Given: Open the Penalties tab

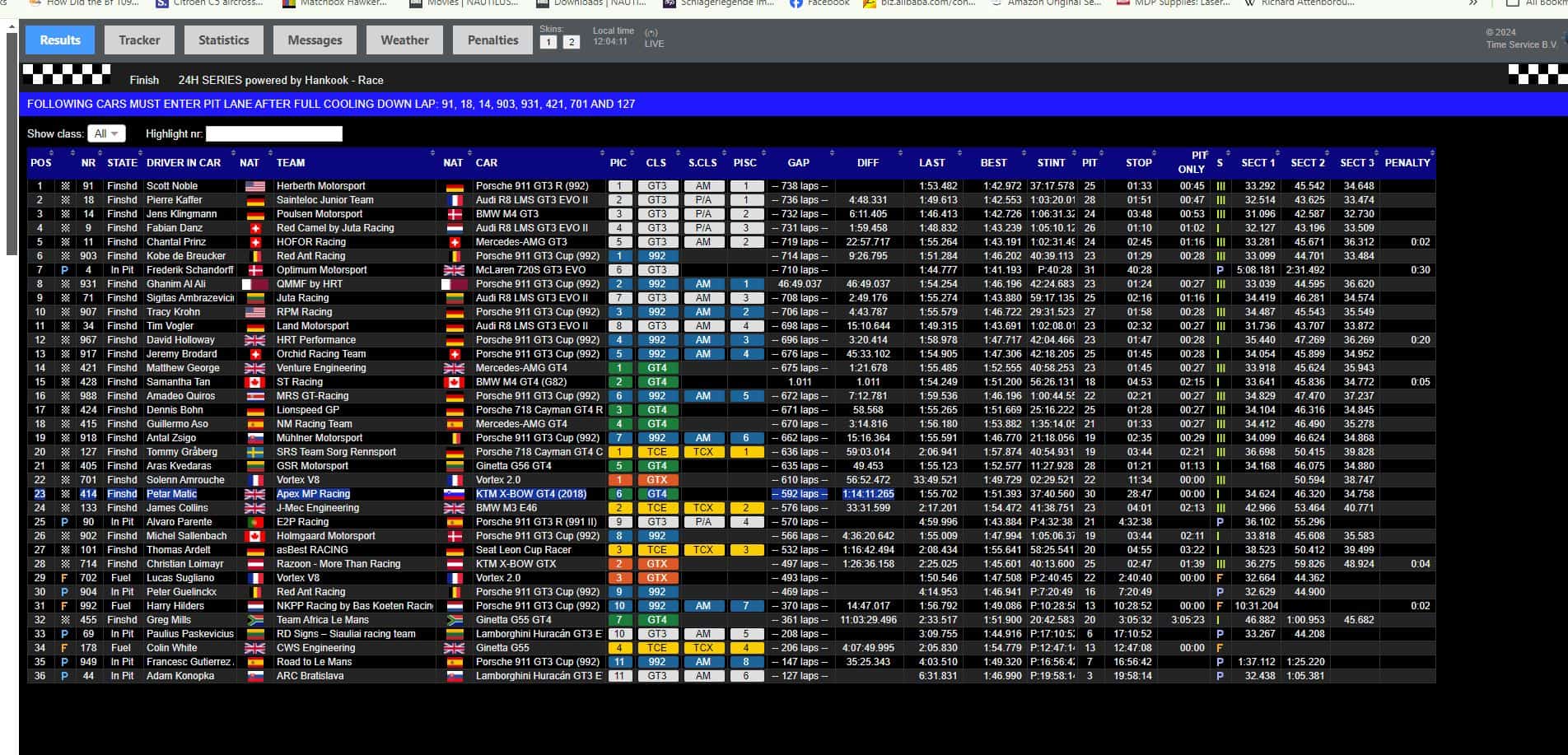Looking at the screenshot, I should click(x=492, y=40).
